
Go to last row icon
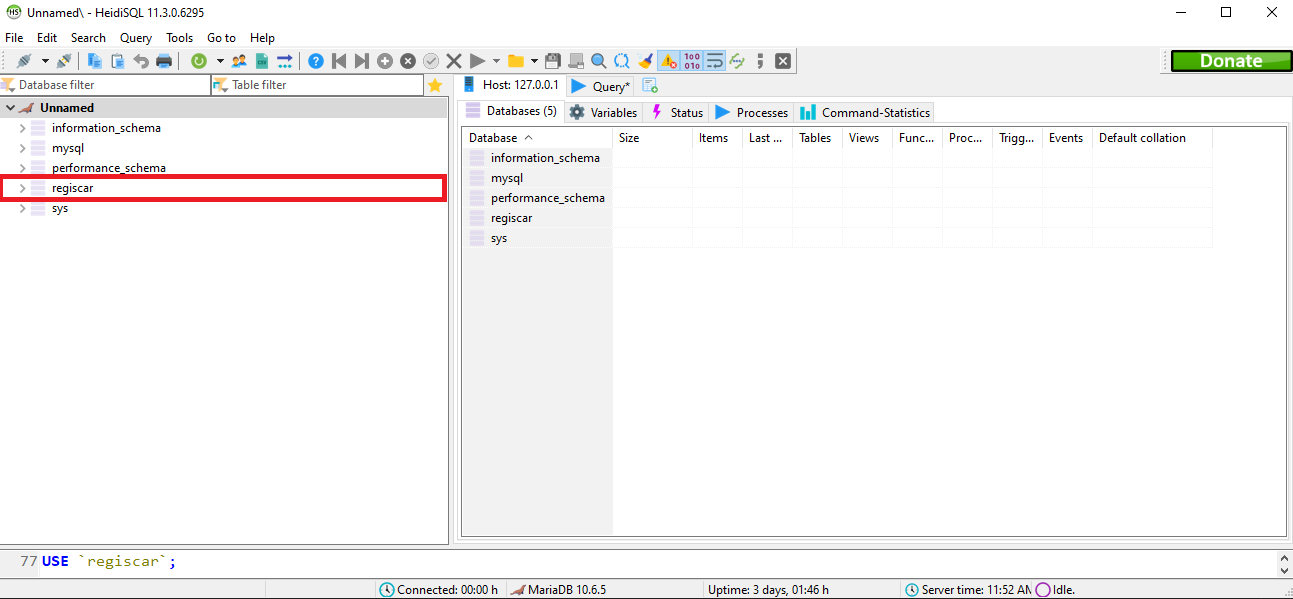[362, 61]
